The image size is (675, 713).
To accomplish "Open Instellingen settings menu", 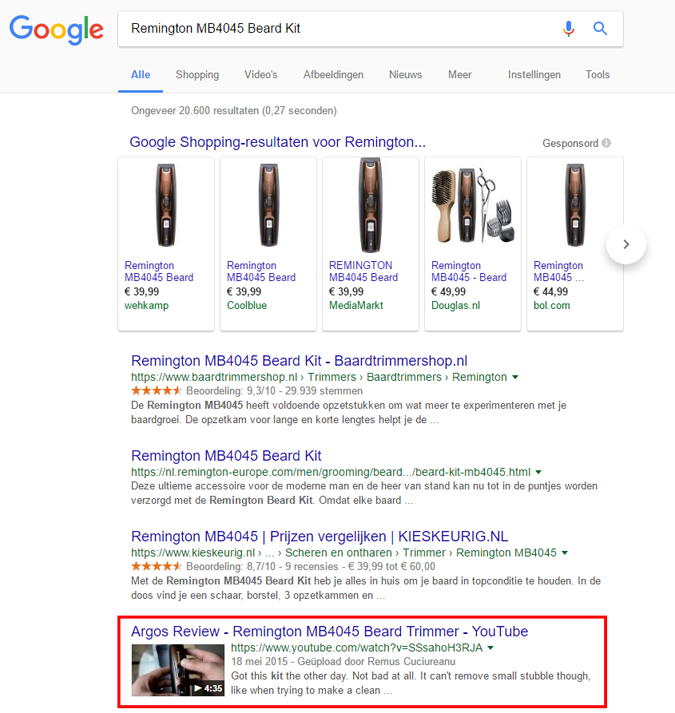I will (x=534, y=75).
